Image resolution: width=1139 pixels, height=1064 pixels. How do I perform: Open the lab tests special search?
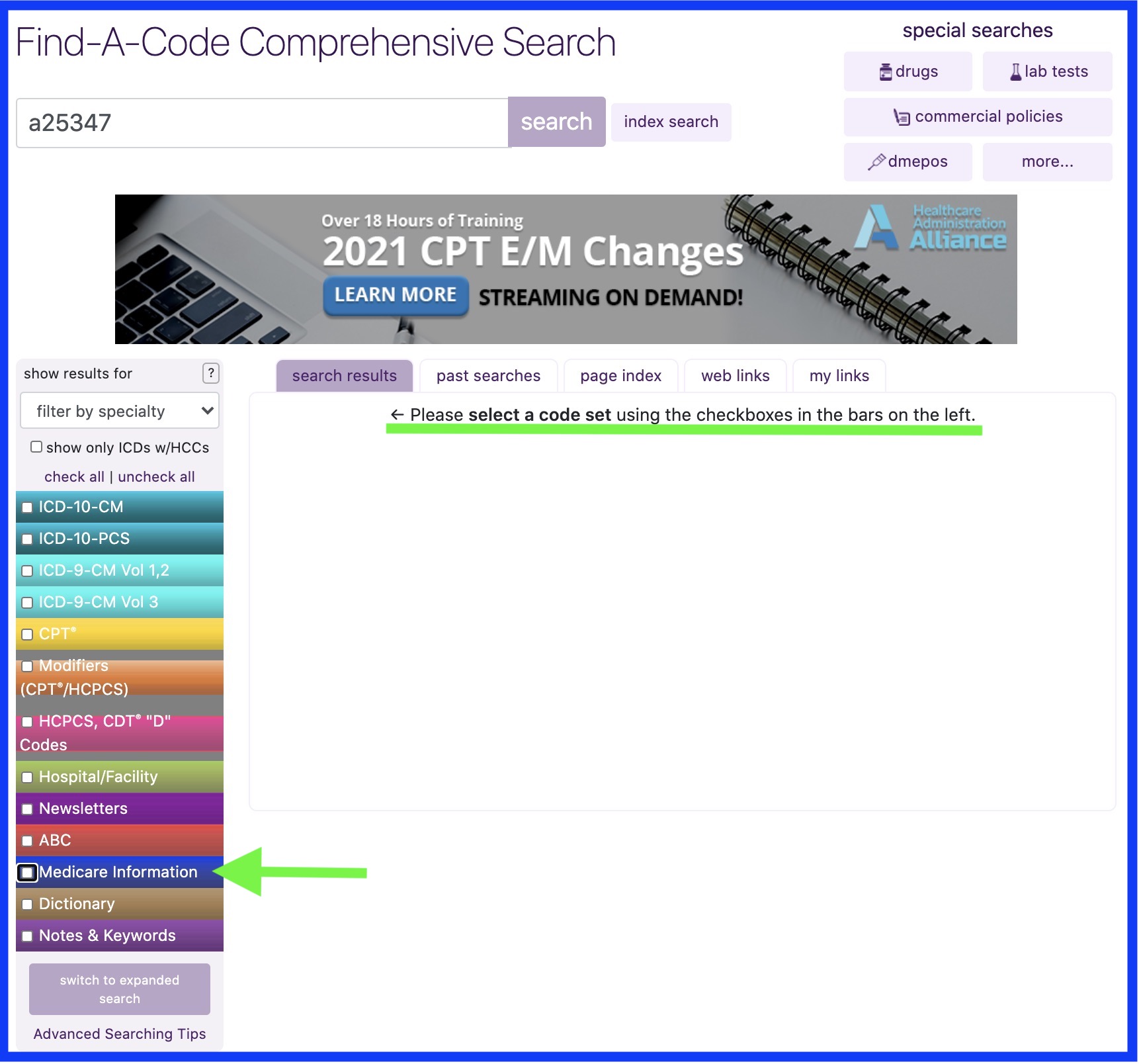click(x=1047, y=71)
